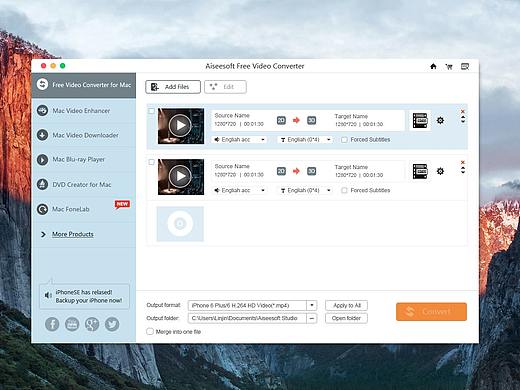
Task: Click the NEW badge beside Mac FoneLab
Action: click(x=122, y=204)
